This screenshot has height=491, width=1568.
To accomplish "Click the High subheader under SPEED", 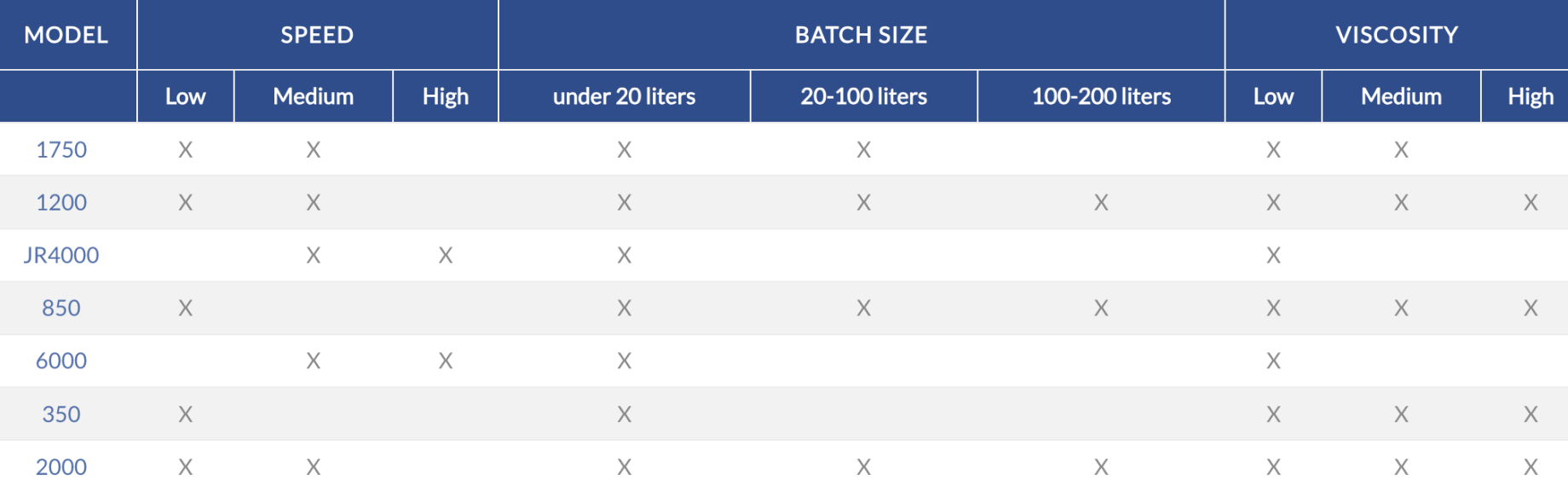I will click(x=445, y=96).
